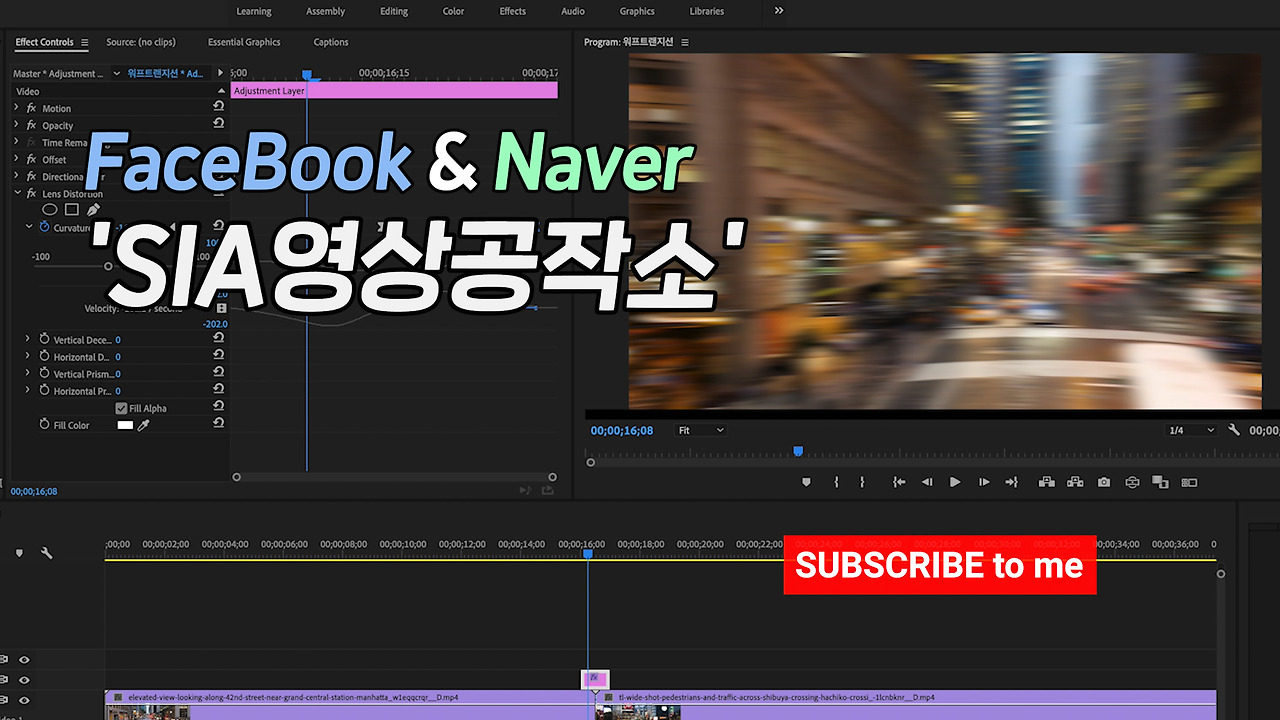
Task: Click the Play button in the program monitor
Action: click(x=955, y=481)
